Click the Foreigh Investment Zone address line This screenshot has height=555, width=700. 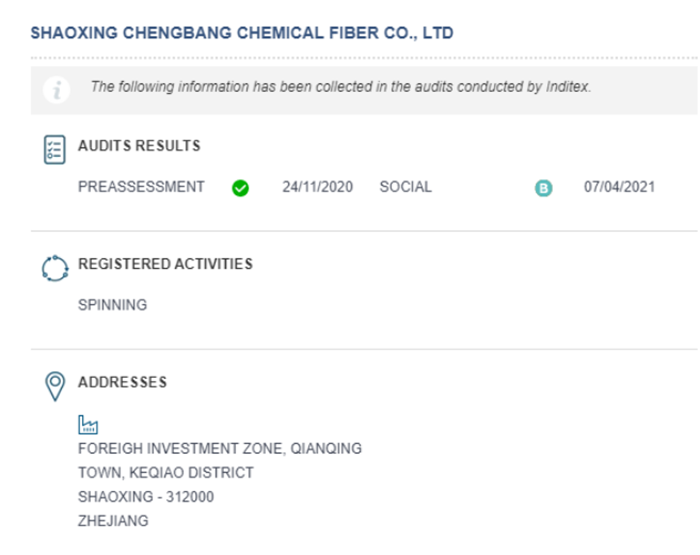tap(220, 448)
